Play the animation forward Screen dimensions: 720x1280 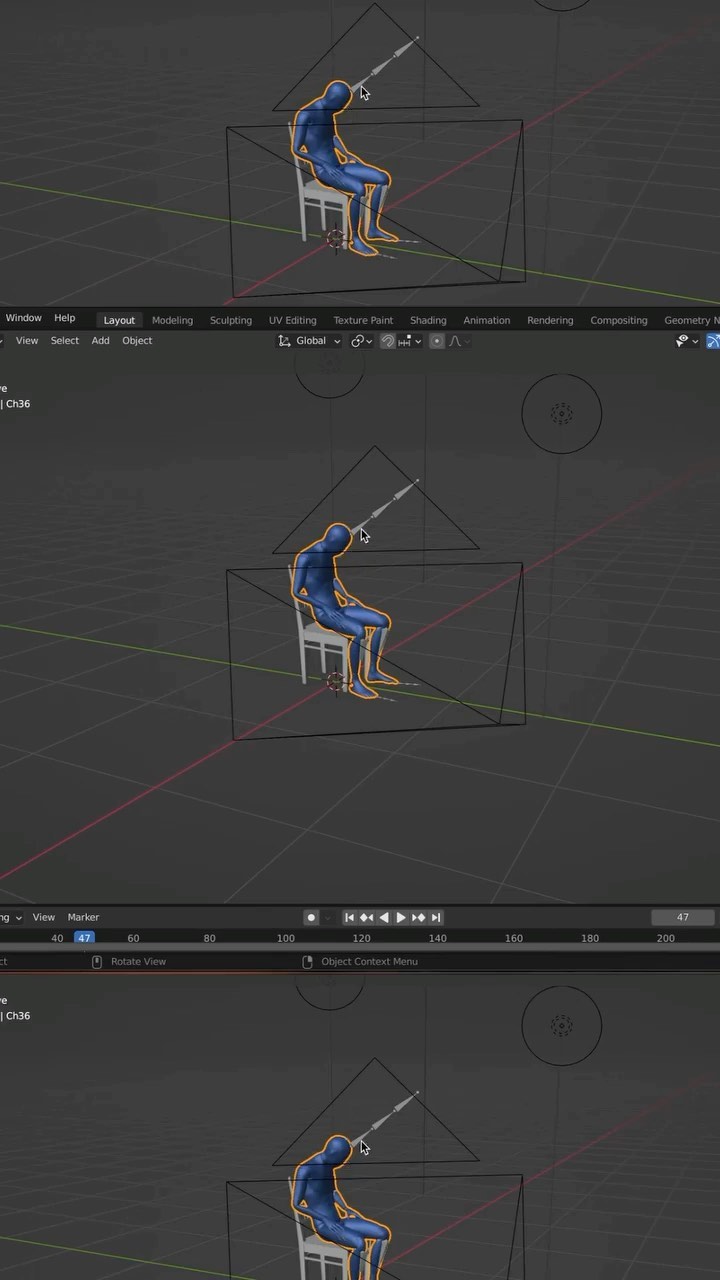coord(401,917)
